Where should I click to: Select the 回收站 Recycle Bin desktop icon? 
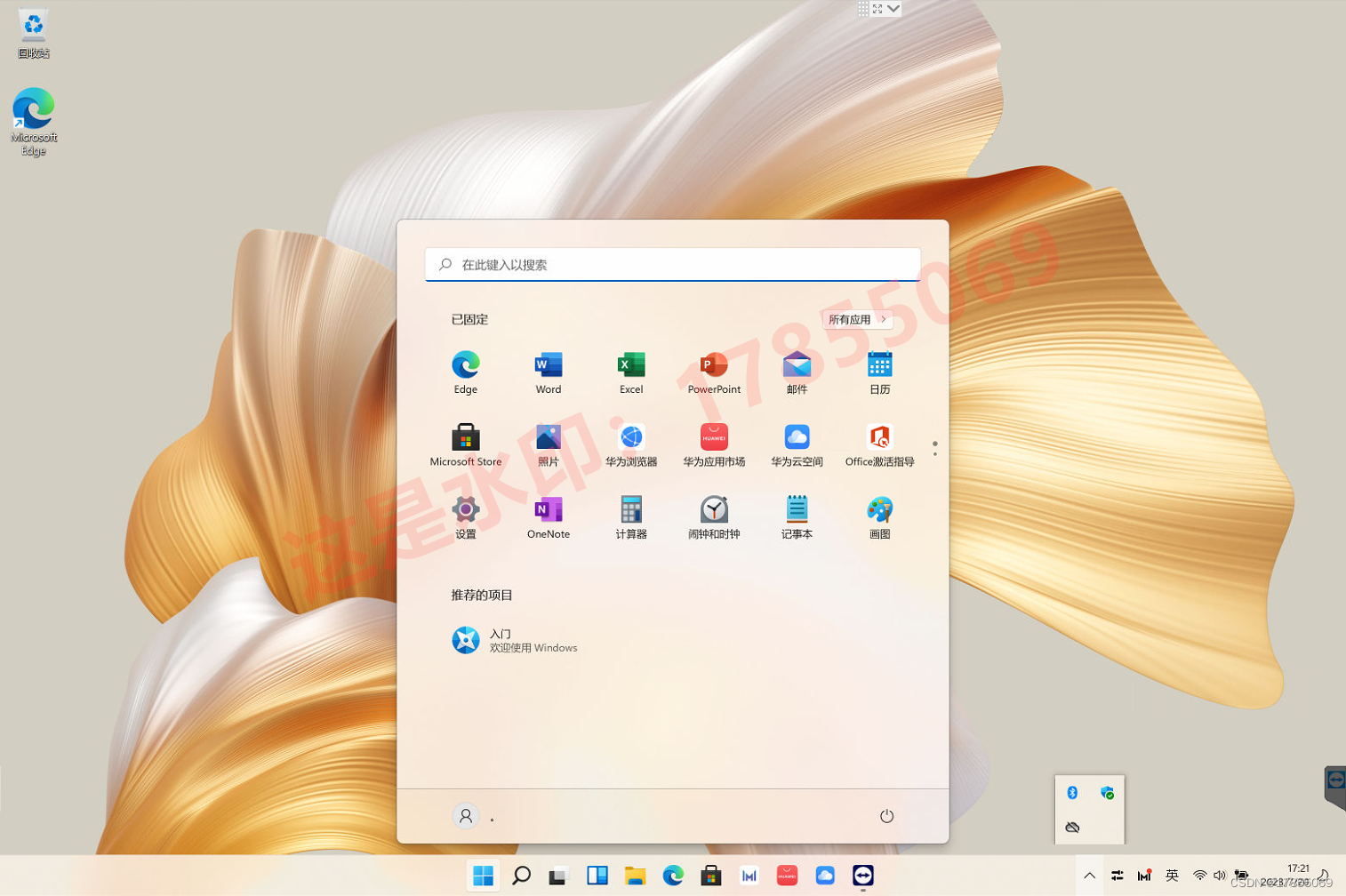click(x=33, y=35)
